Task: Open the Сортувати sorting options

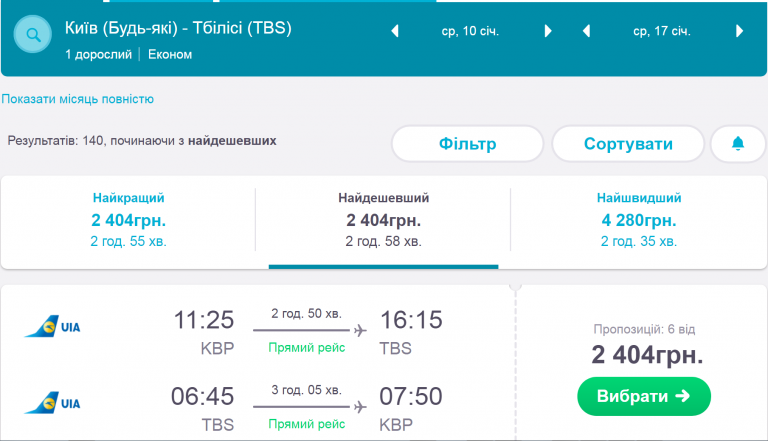Action: tap(628, 144)
